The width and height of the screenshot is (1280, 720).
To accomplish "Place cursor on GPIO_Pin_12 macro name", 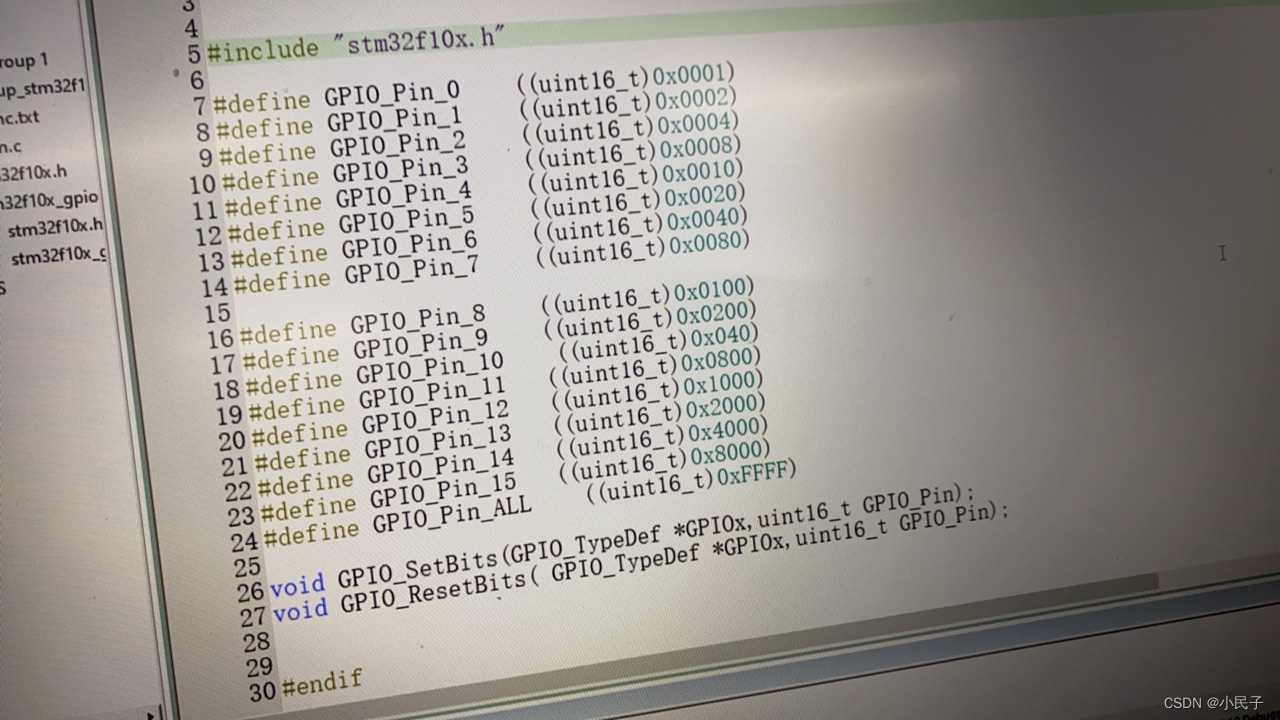I will [x=436, y=419].
